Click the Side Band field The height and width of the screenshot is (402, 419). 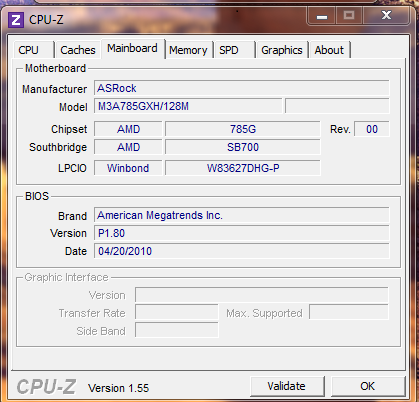177,331
